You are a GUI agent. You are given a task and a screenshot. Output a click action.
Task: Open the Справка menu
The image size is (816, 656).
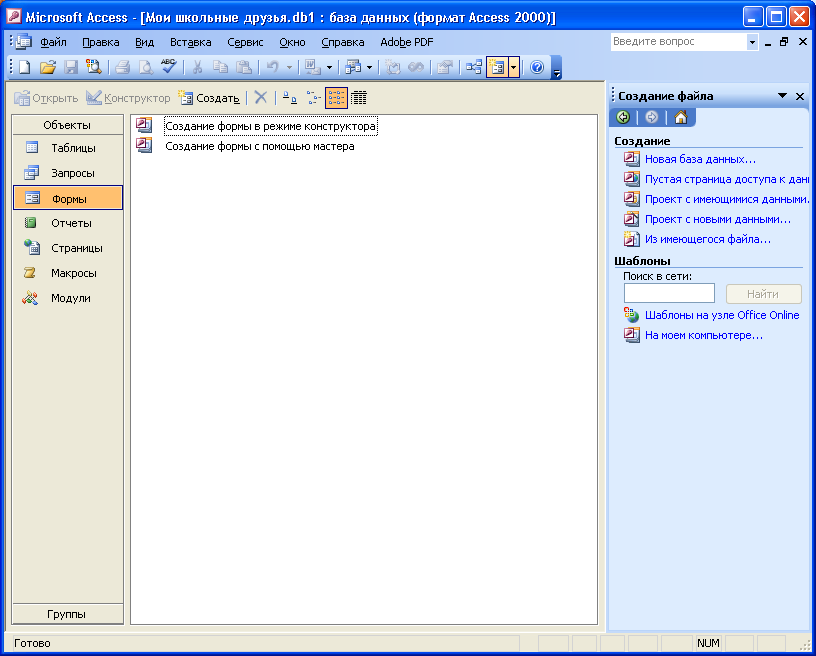click(x=342, y=42)
